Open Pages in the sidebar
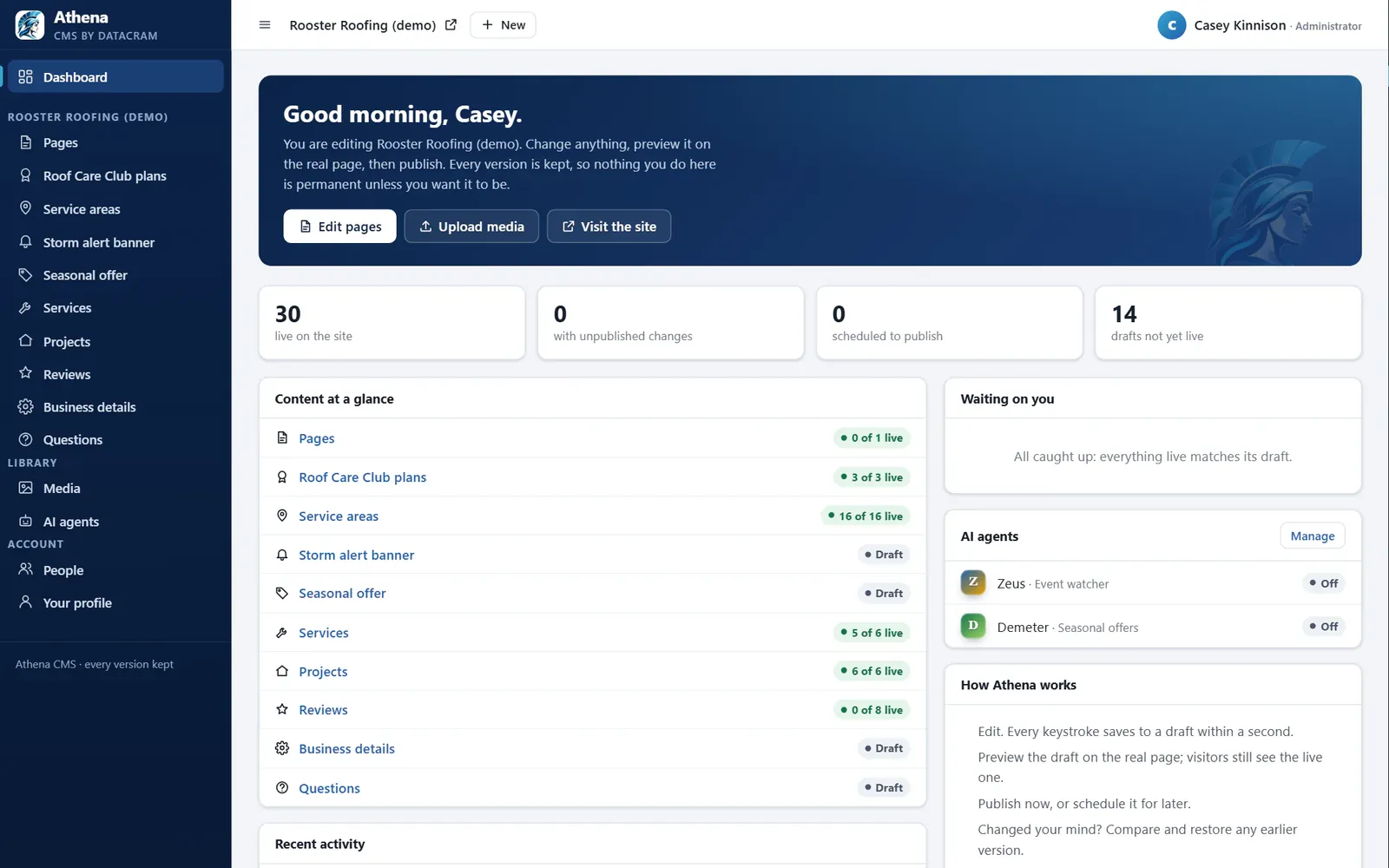The height and width of the screenshot is (868, 1389). click(x=115, y=142)
